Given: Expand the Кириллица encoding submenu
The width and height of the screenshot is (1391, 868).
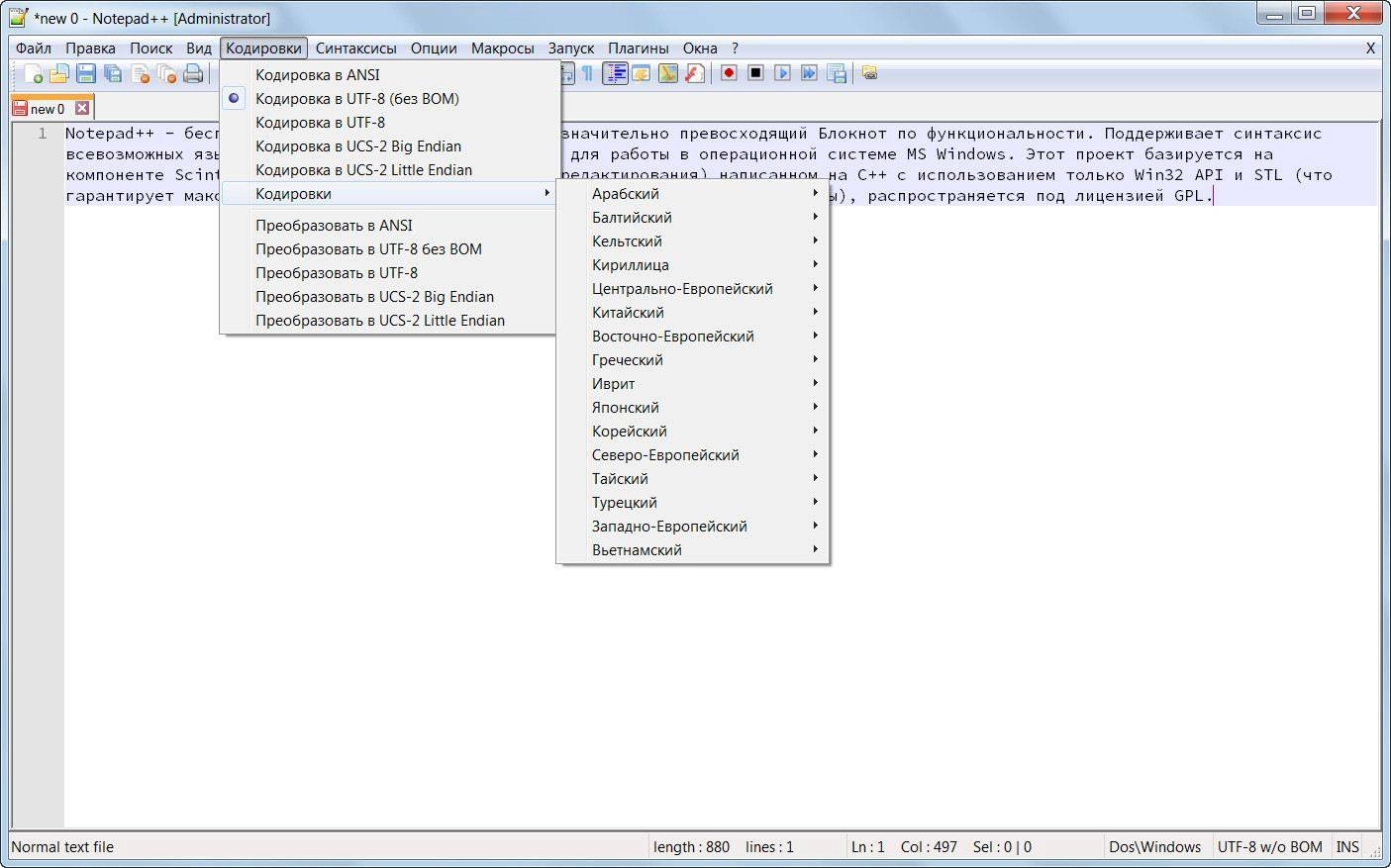Looking at the screenshot, I should pos(693,264).
